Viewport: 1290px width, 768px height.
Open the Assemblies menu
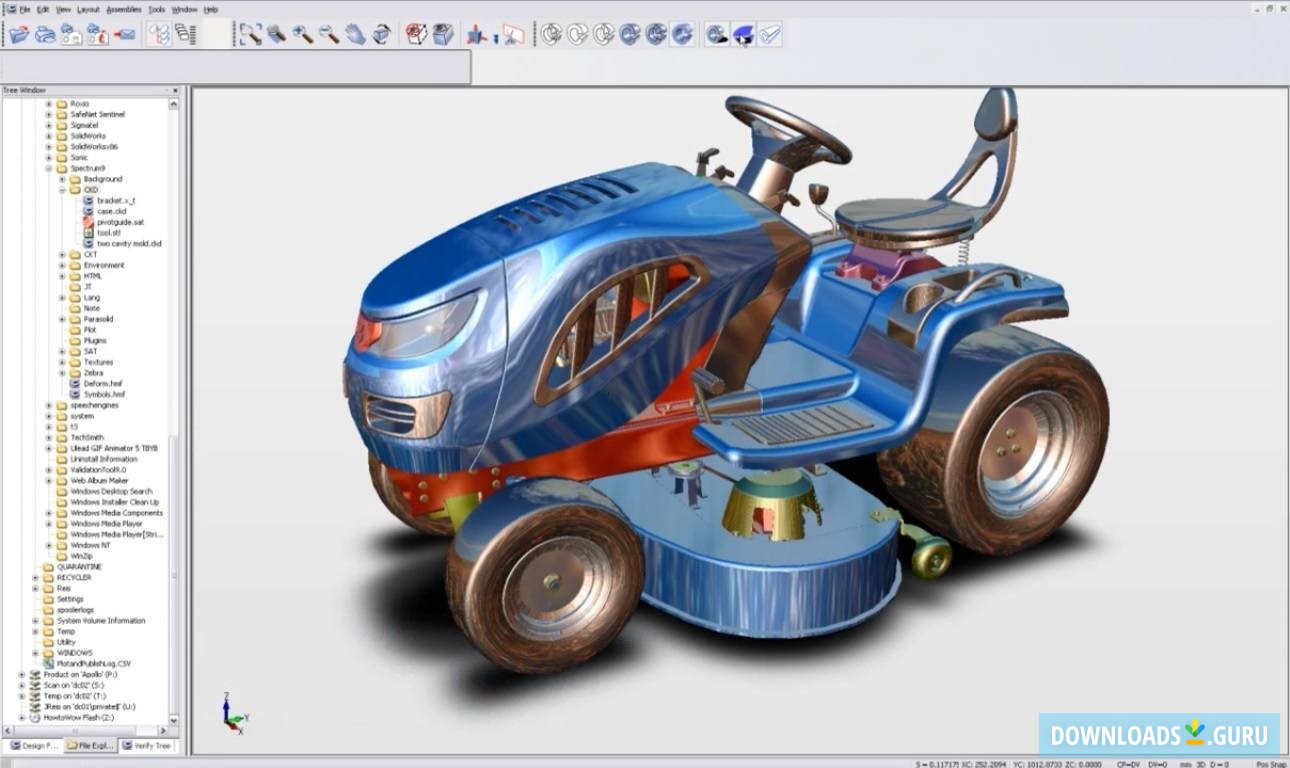pyautogui.click(x=124, y=8)
